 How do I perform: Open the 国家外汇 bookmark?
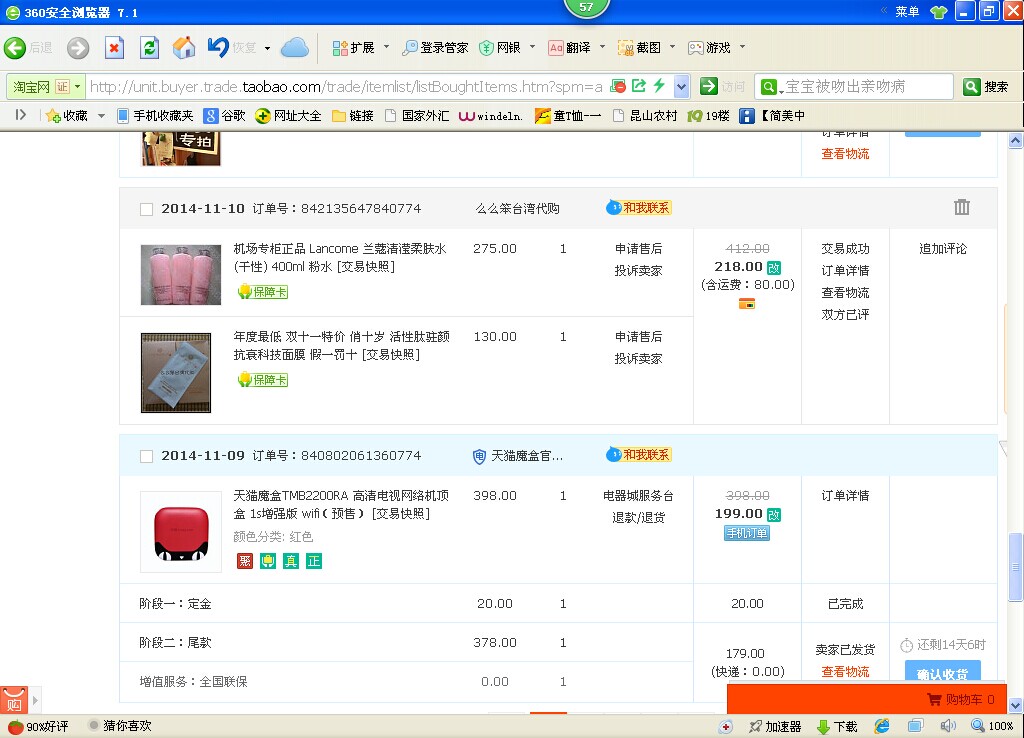coord(417,116)
